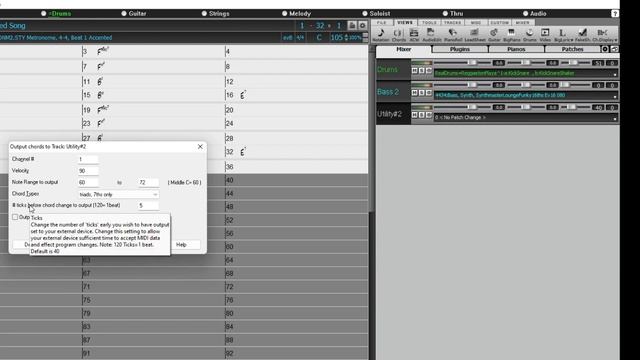The height and width of the screenshot is (360, 640).
Task: Switch to the CUSTOM toolbar tab
Action: click(499, 22)
